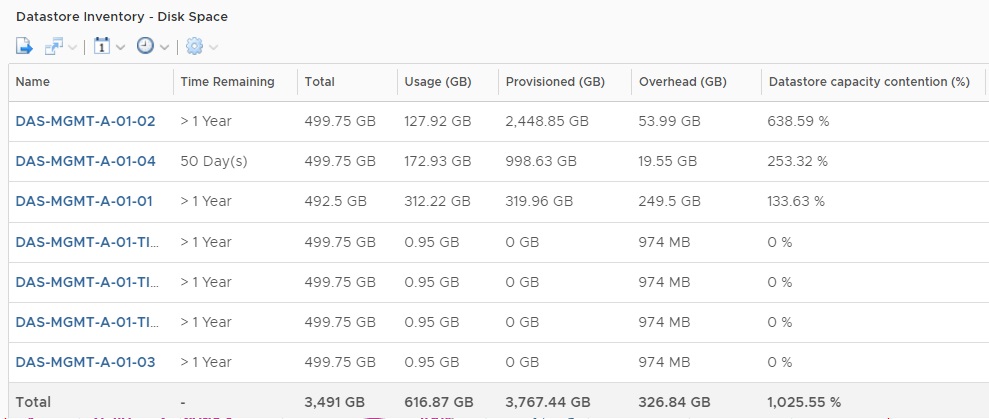Sort by Time Remaining column header
The width and height of the screenshot is (989, 419).
point(227,82)
